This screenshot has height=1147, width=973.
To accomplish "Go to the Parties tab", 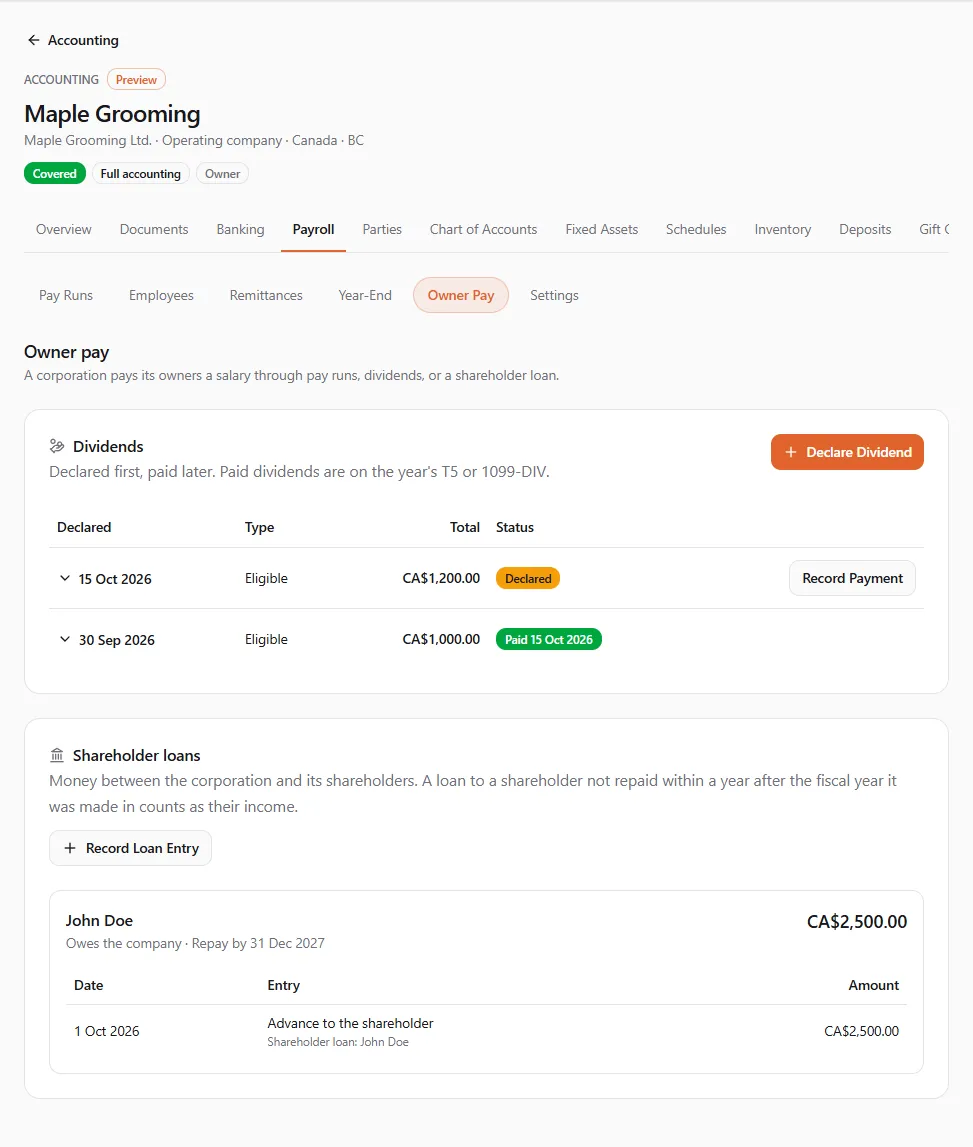I will (382, 230).
